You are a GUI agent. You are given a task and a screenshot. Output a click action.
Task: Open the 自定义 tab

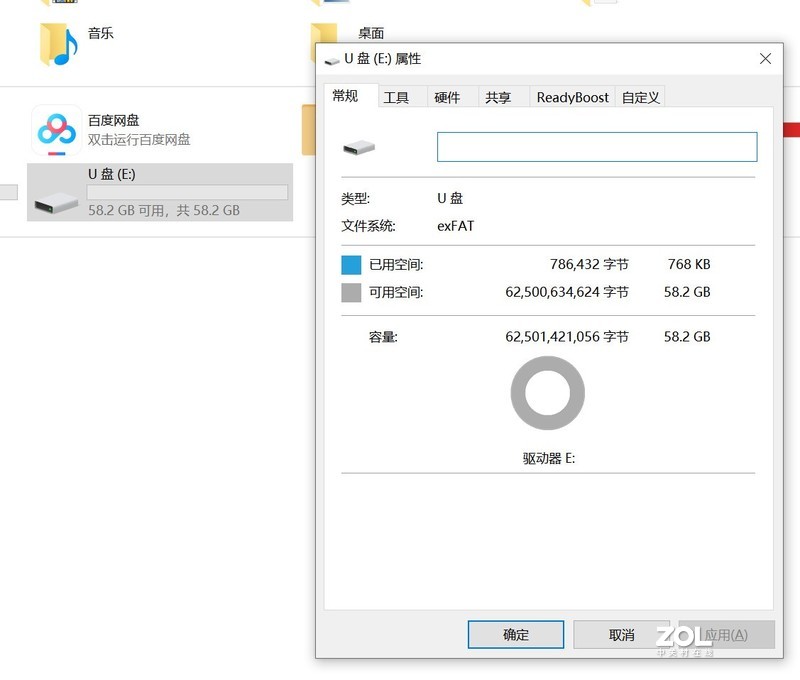tap(640, 96)
